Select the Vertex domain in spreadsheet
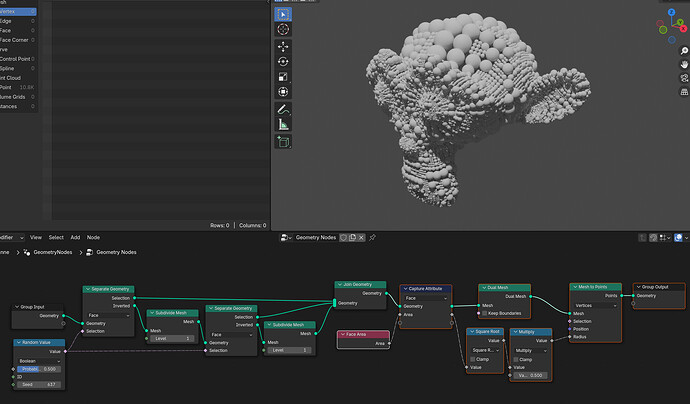 (18, 11)
